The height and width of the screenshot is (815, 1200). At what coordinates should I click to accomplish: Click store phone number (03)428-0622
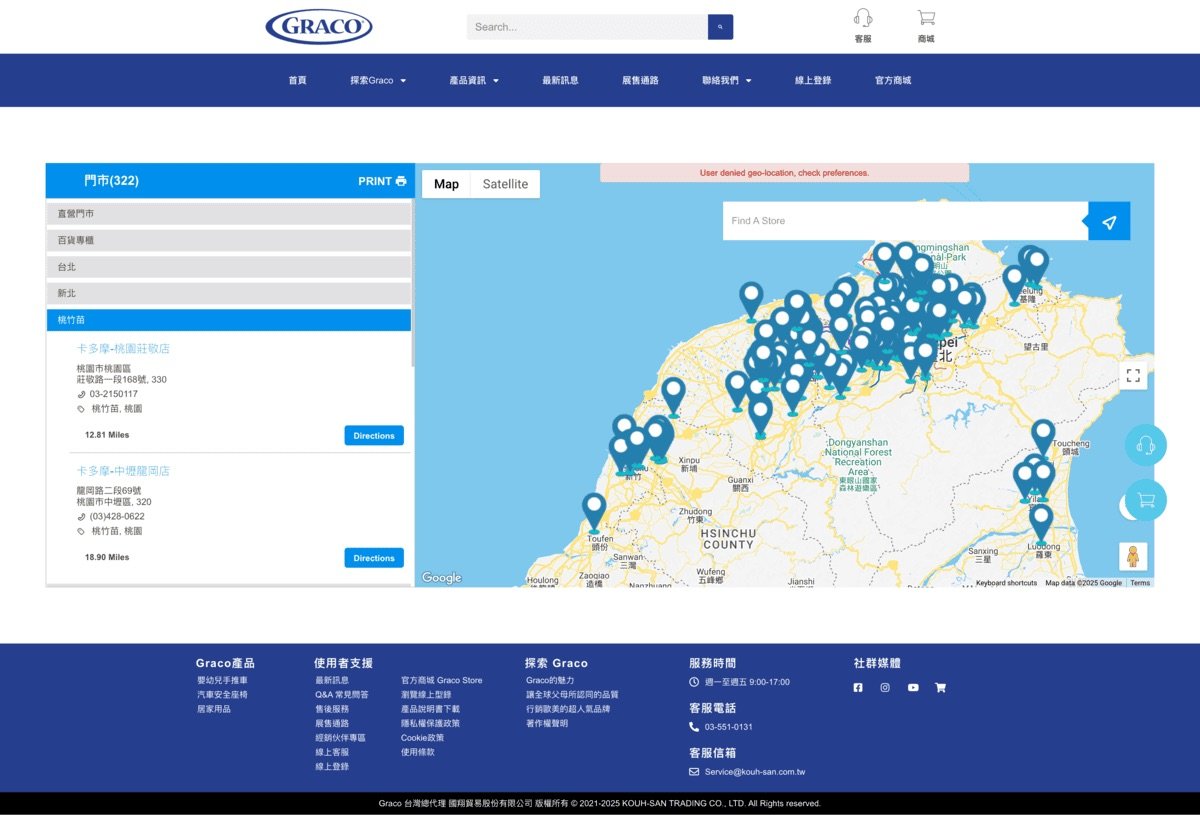[117, 517]
